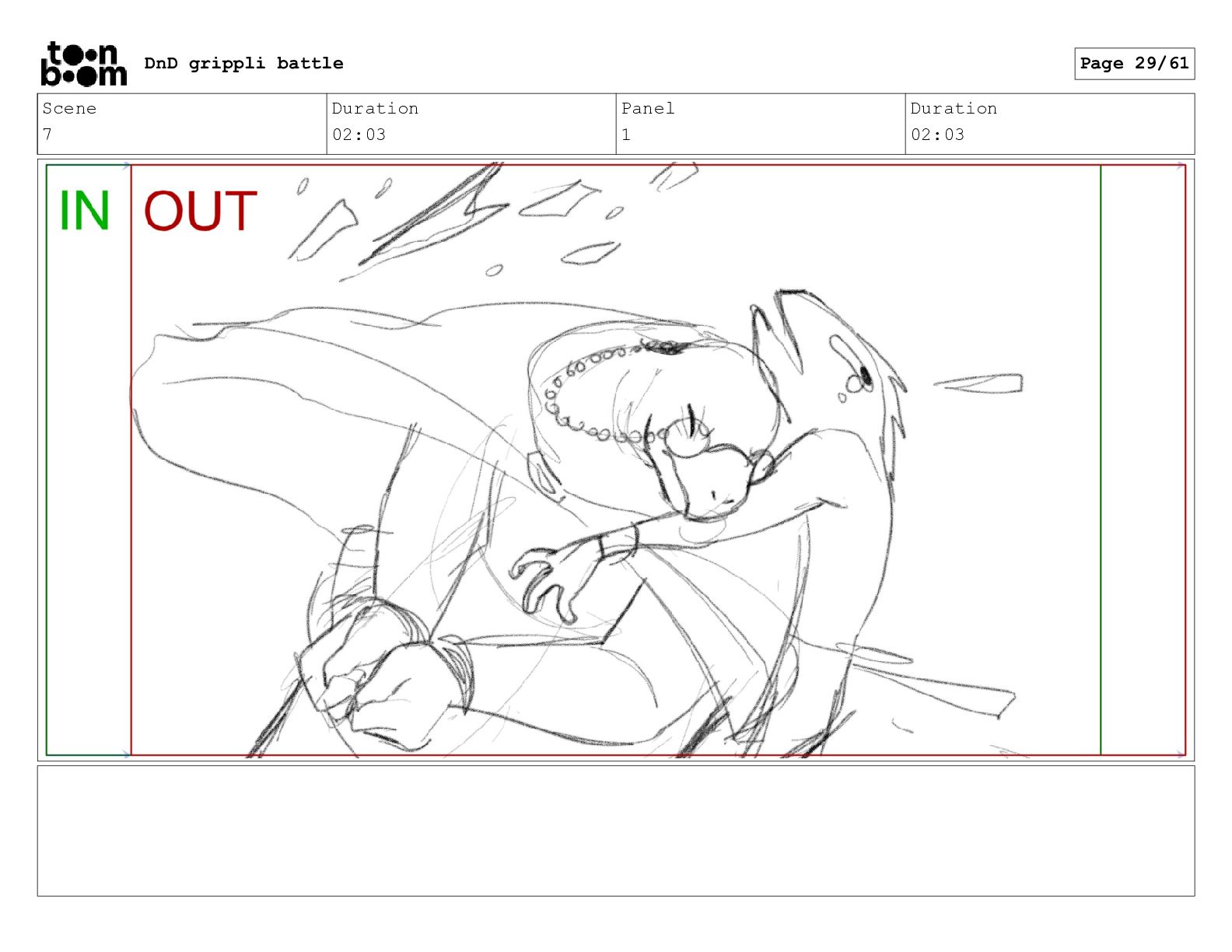Select panel duration '02:03' in last column
The width and height of the screenshot is (1232, 952).
[937, 135]
